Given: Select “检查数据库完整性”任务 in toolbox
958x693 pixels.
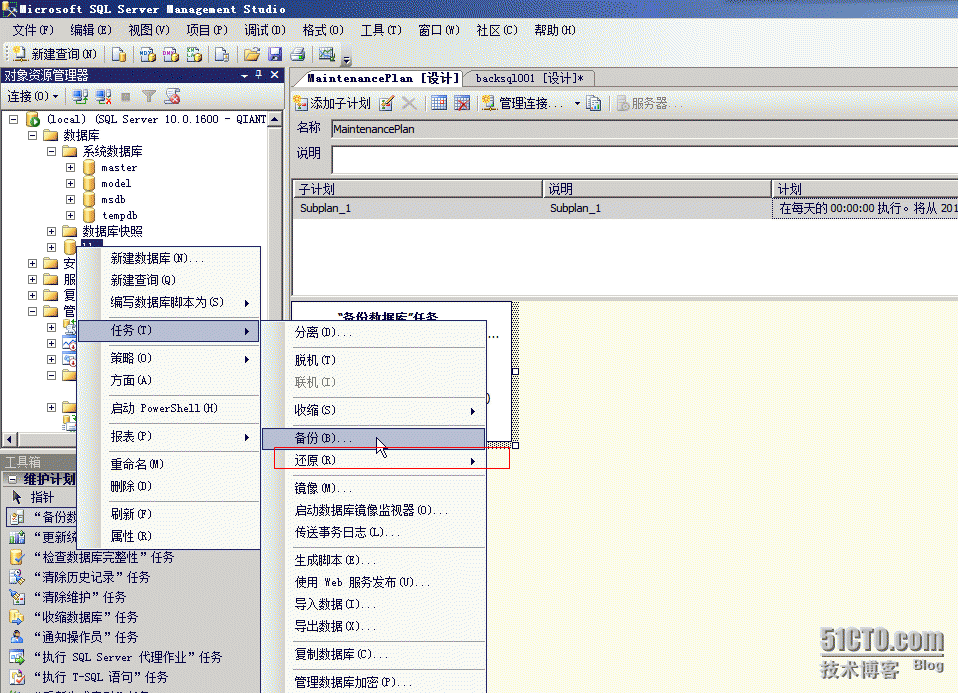Looking at the screenshot, I should (92, 557).
